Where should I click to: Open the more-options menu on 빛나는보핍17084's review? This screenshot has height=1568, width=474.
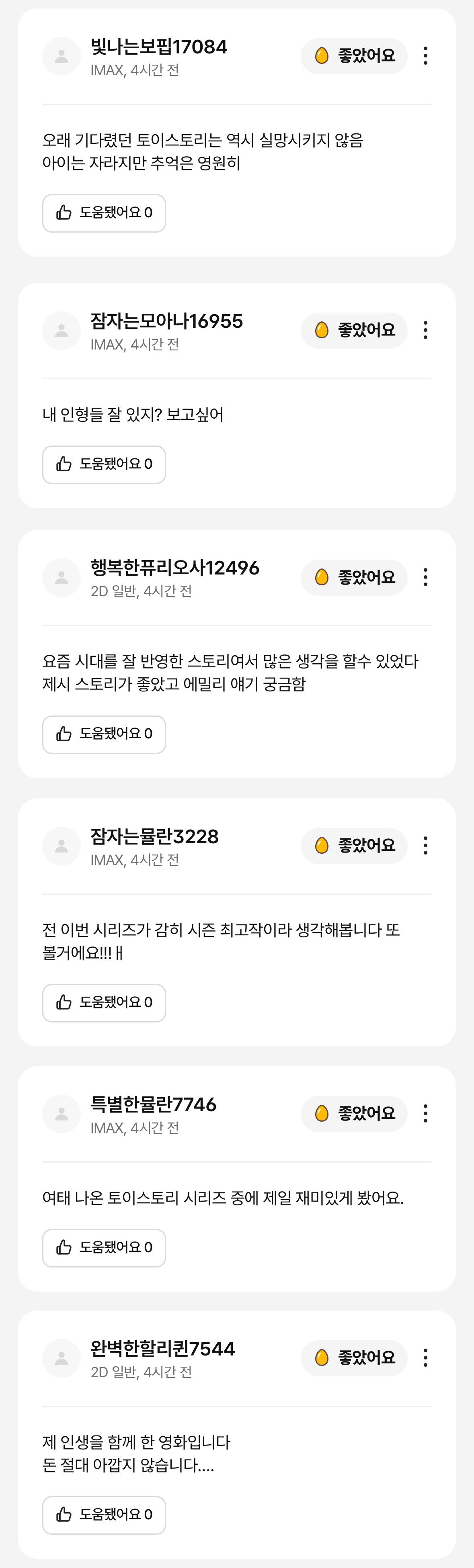coord(425,56)
